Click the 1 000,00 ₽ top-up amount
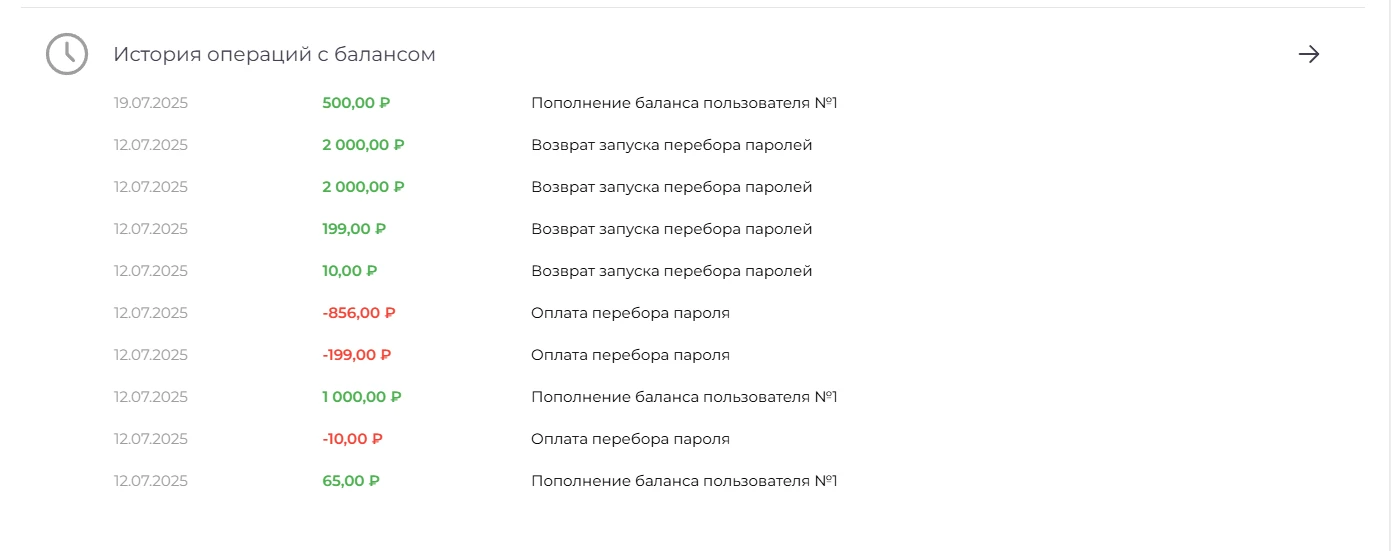This screenshot has width=1391, height=551. (362, 397)
